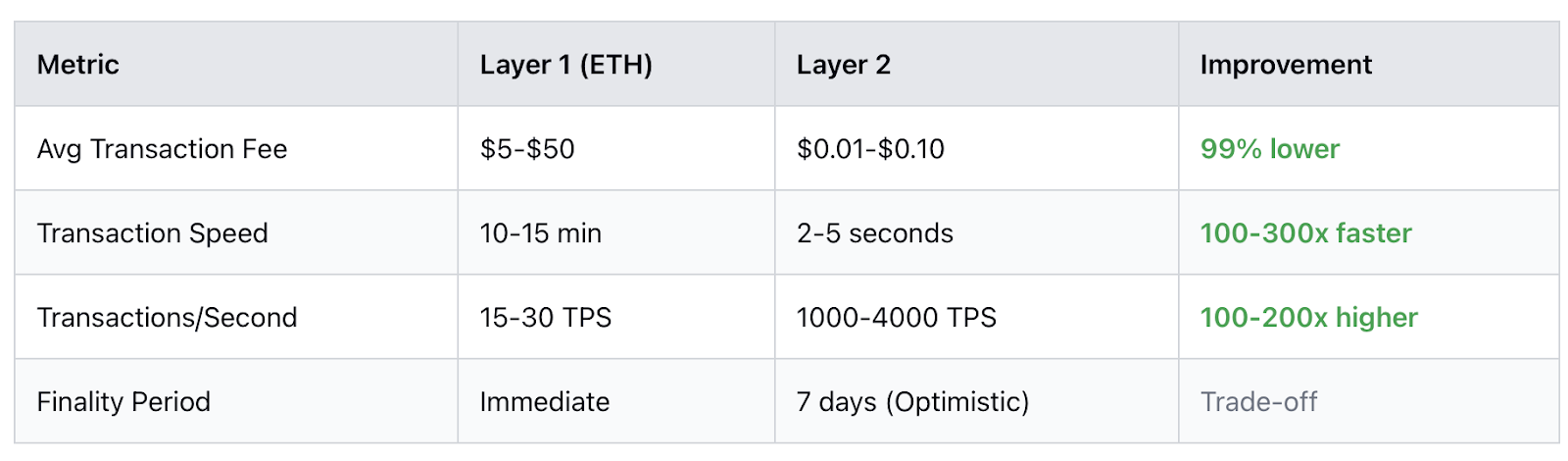The height and width of the screenshot is (461, 1568).
Task: Select the Improvement column header
Action: [1286, 65]
